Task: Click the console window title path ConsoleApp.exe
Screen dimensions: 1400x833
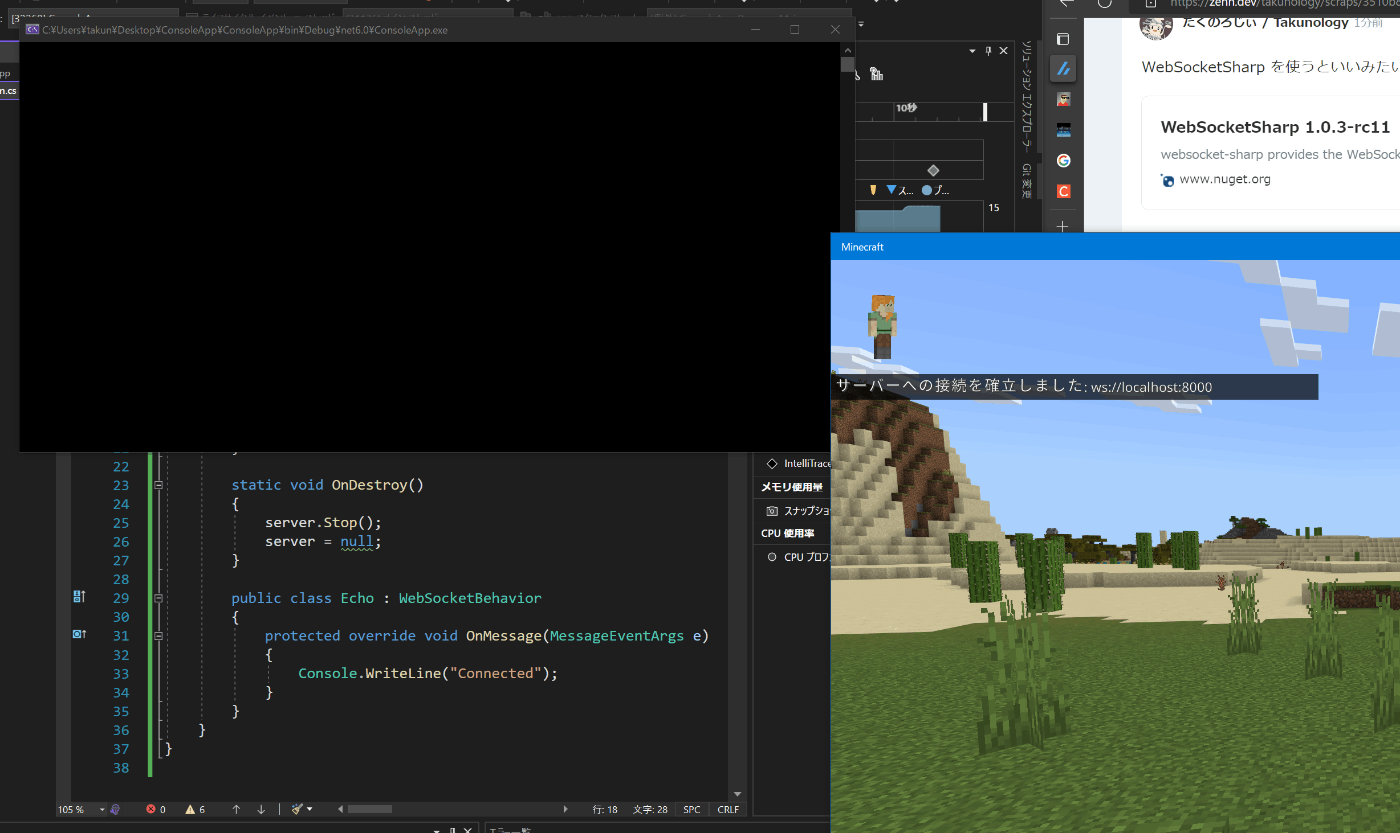Action: (245, 30)
